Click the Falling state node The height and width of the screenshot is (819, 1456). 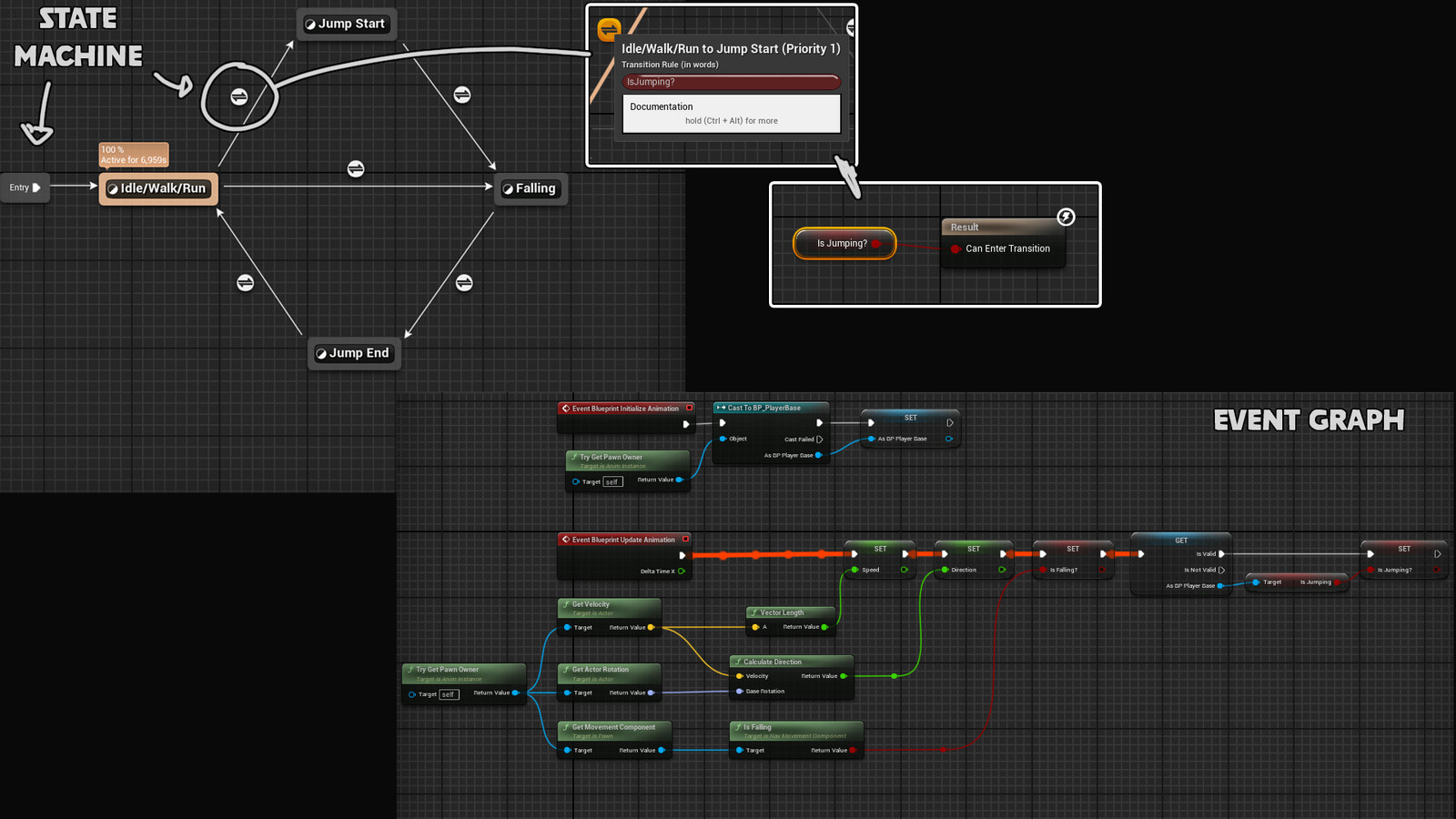tap(531, 188)
